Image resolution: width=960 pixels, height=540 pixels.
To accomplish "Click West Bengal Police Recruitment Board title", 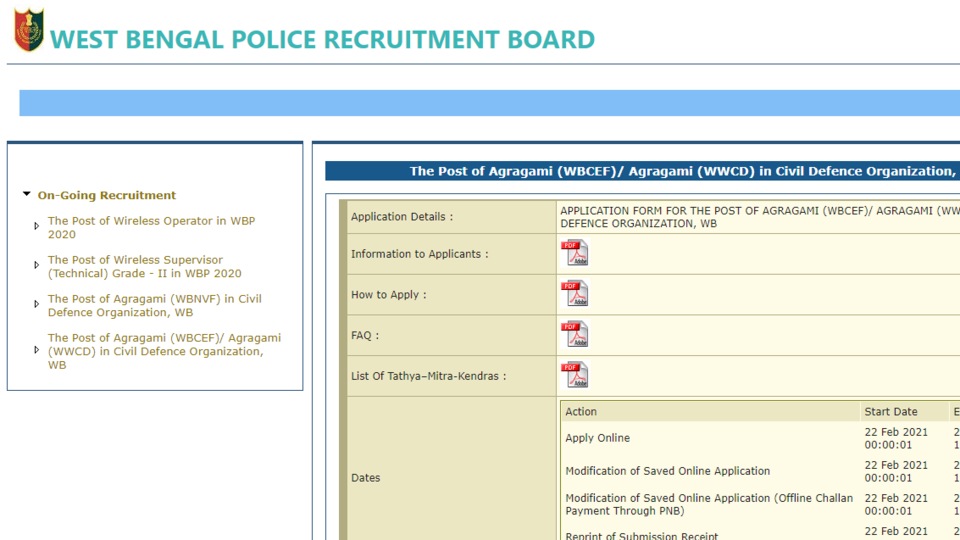I will coord(322,39).
